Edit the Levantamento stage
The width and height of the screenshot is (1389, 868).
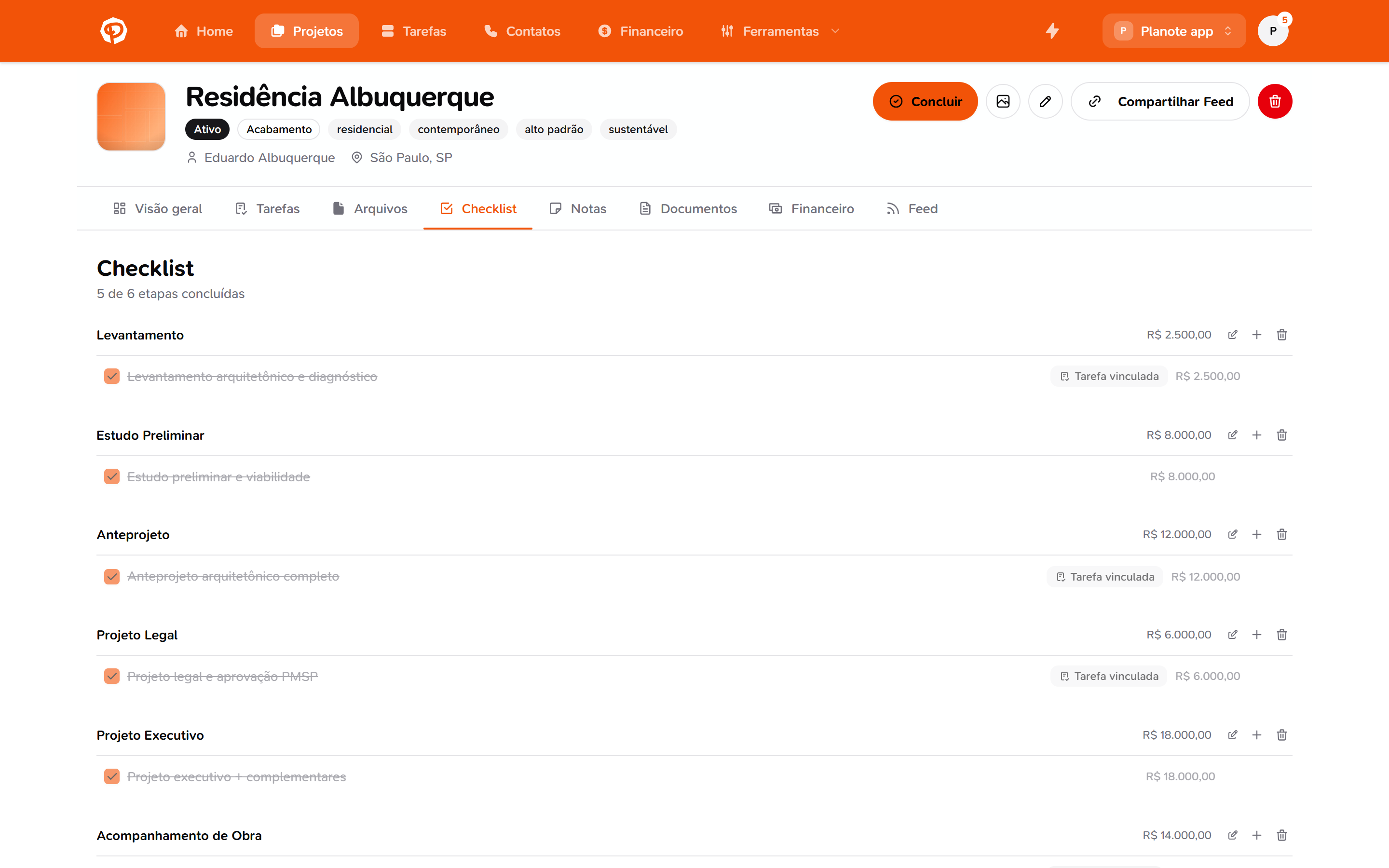[1232, 335]
